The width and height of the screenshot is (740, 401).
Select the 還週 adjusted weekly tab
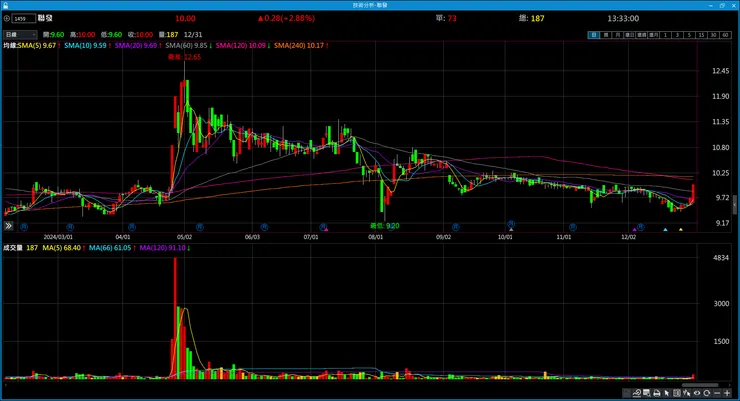[x=641, y=35]
